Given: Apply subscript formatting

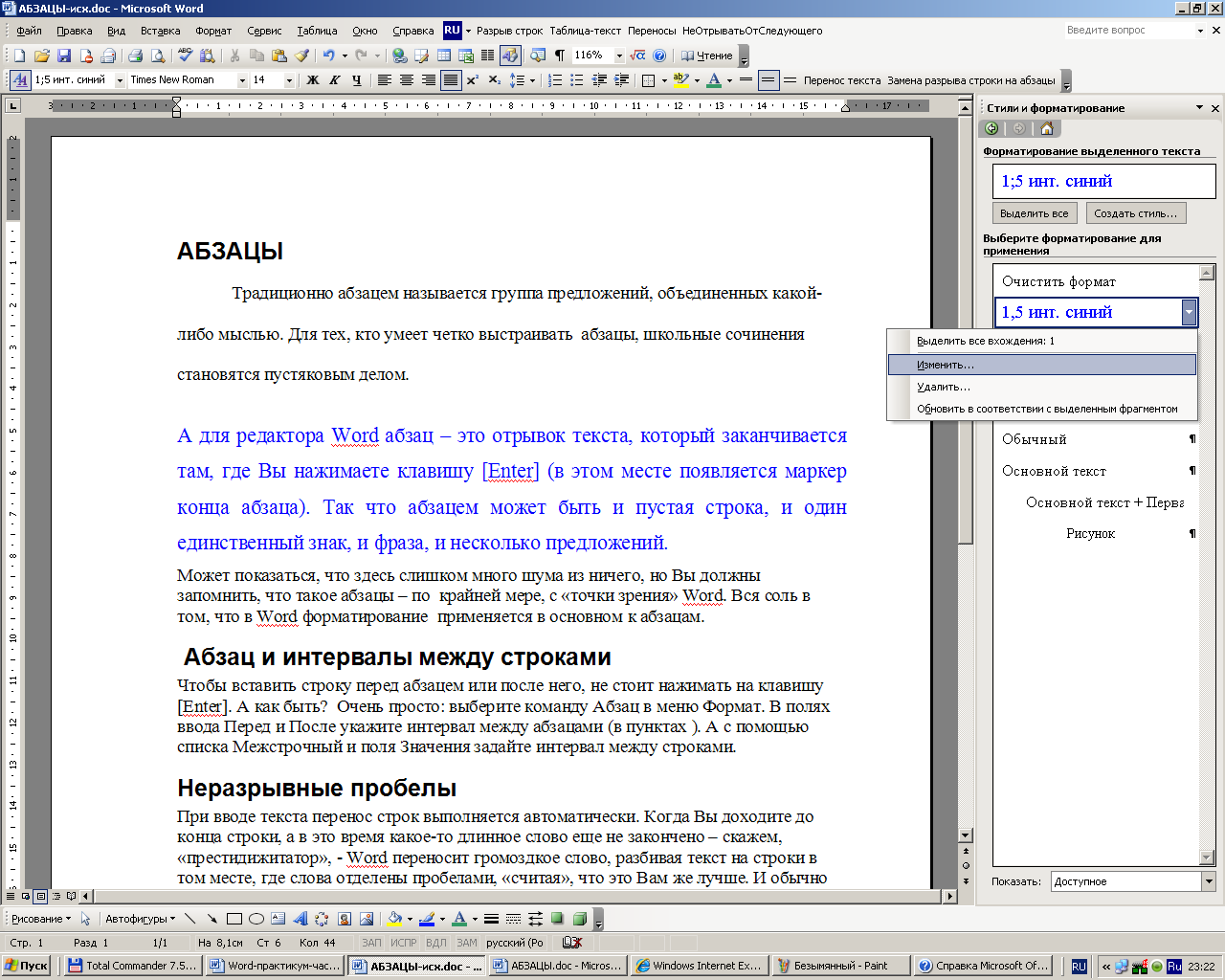Looking at the screenshot, I should tap(495, 80).
